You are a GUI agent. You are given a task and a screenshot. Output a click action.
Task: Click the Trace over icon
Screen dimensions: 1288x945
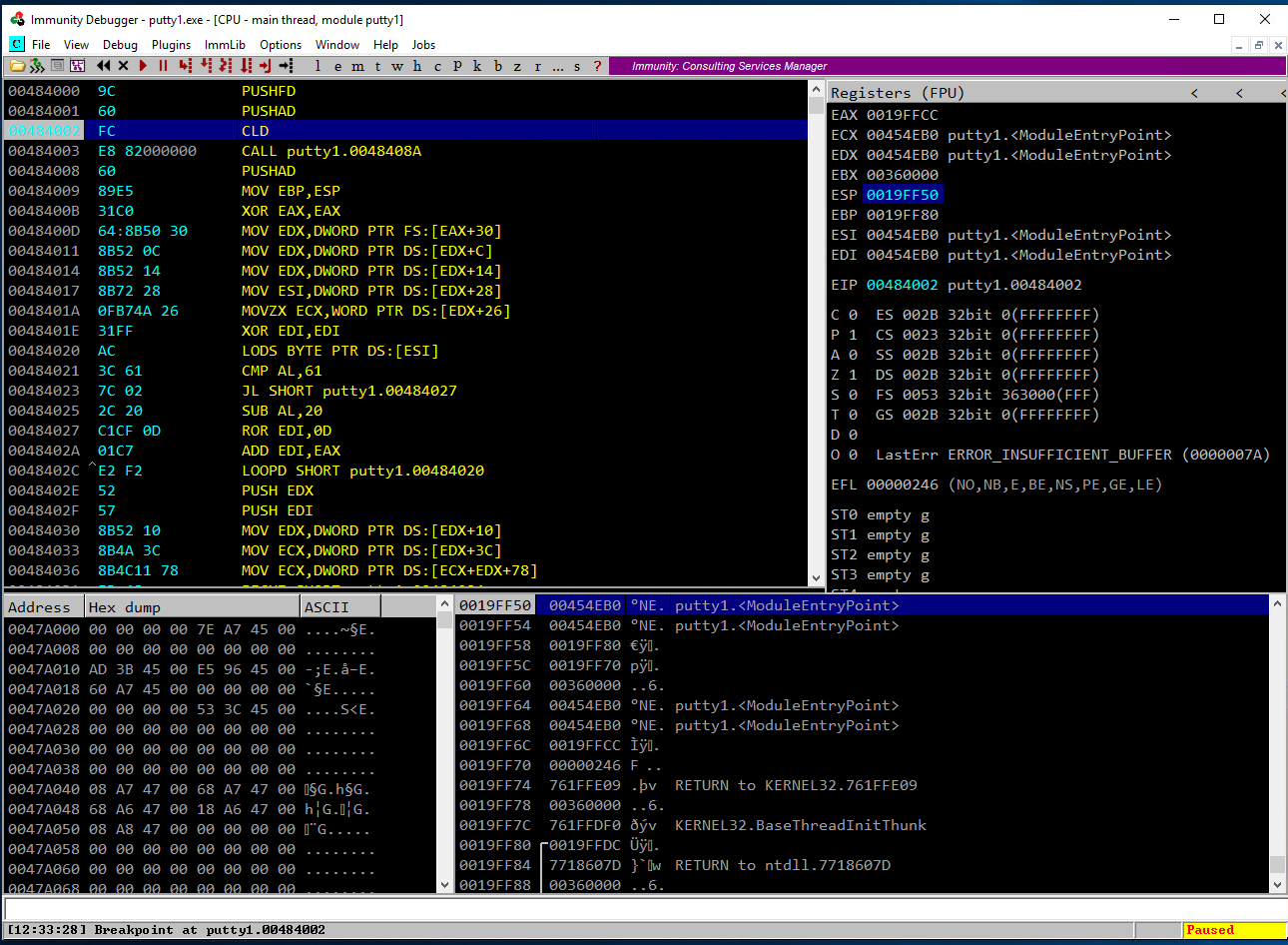(x=247, y=66)
